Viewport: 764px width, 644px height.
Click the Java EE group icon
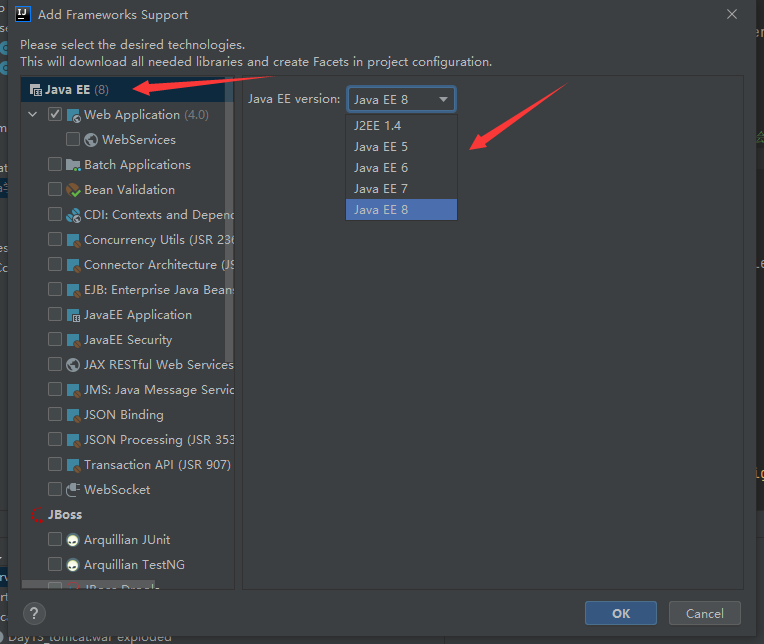coord(36,90)
